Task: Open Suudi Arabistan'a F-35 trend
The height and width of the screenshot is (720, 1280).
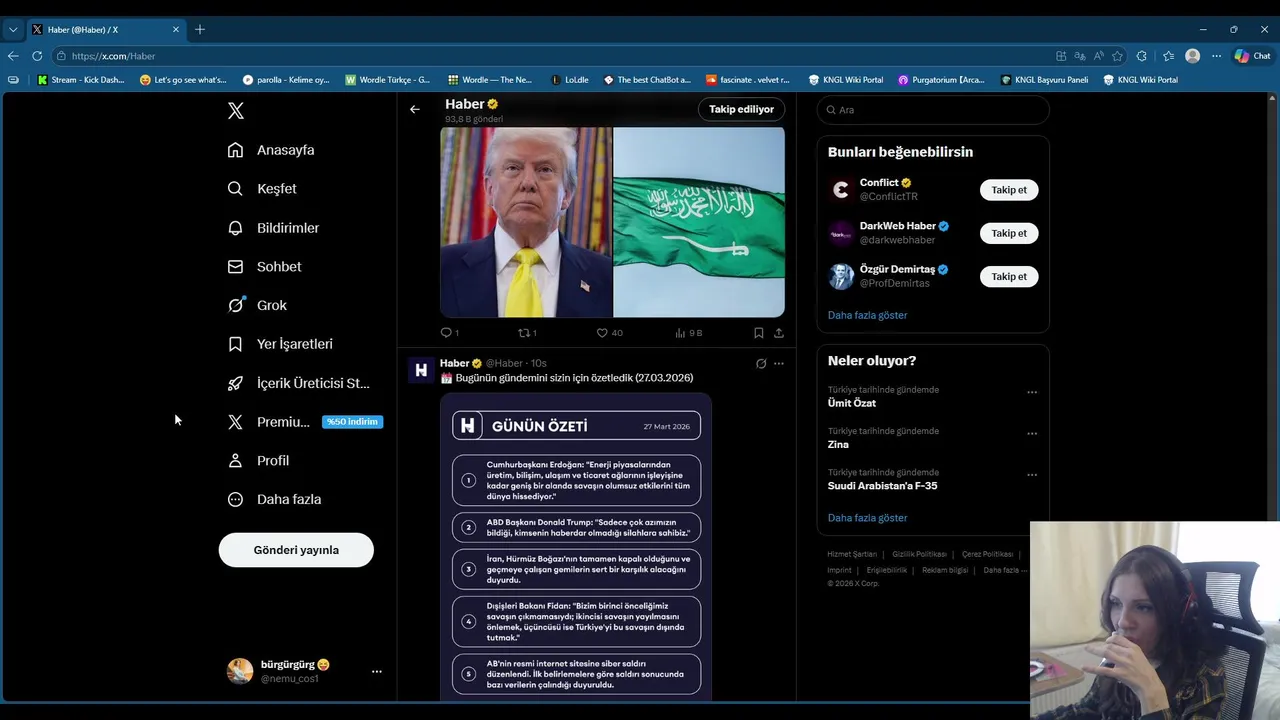Action: 882,486
